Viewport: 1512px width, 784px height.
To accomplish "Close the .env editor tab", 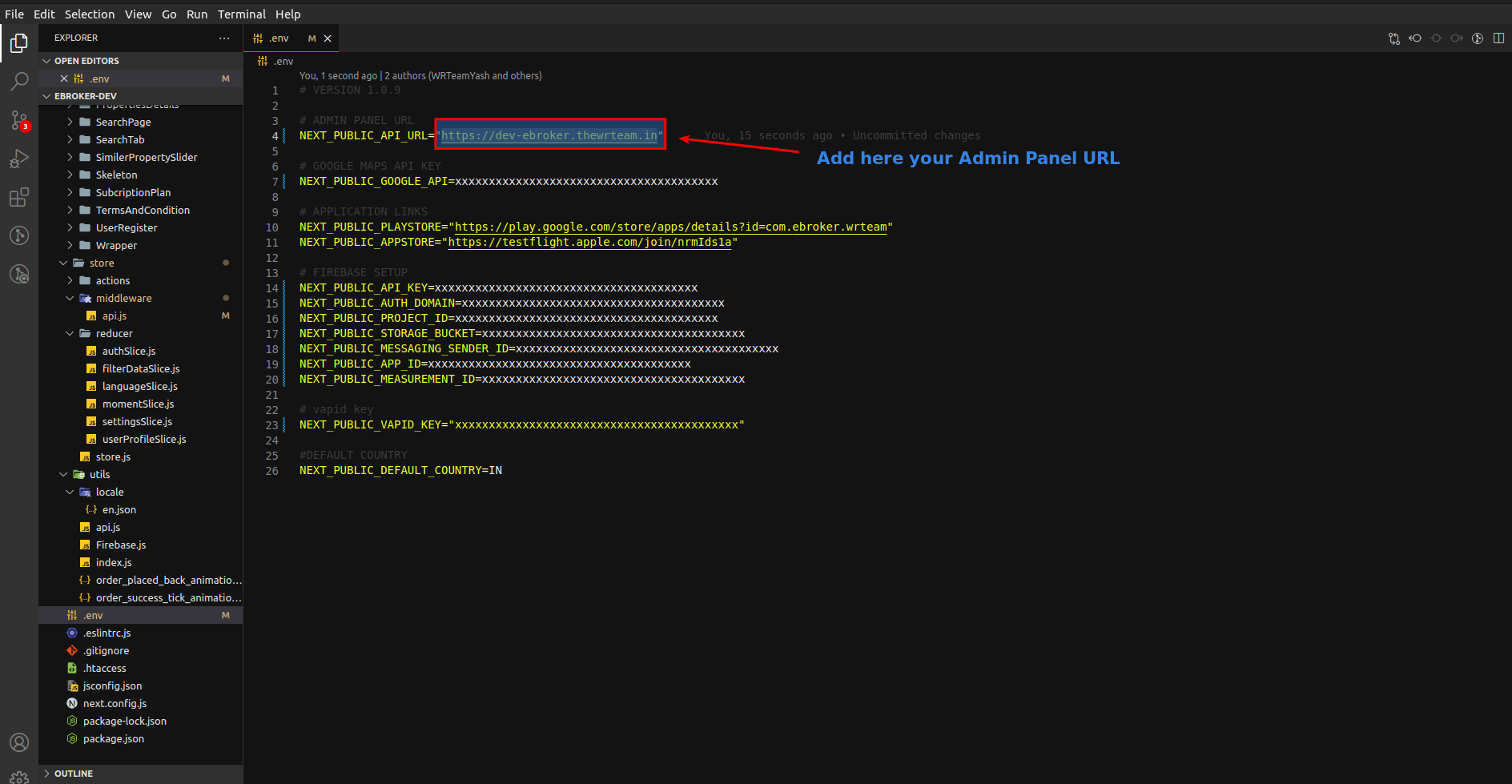I will [328, 38].
